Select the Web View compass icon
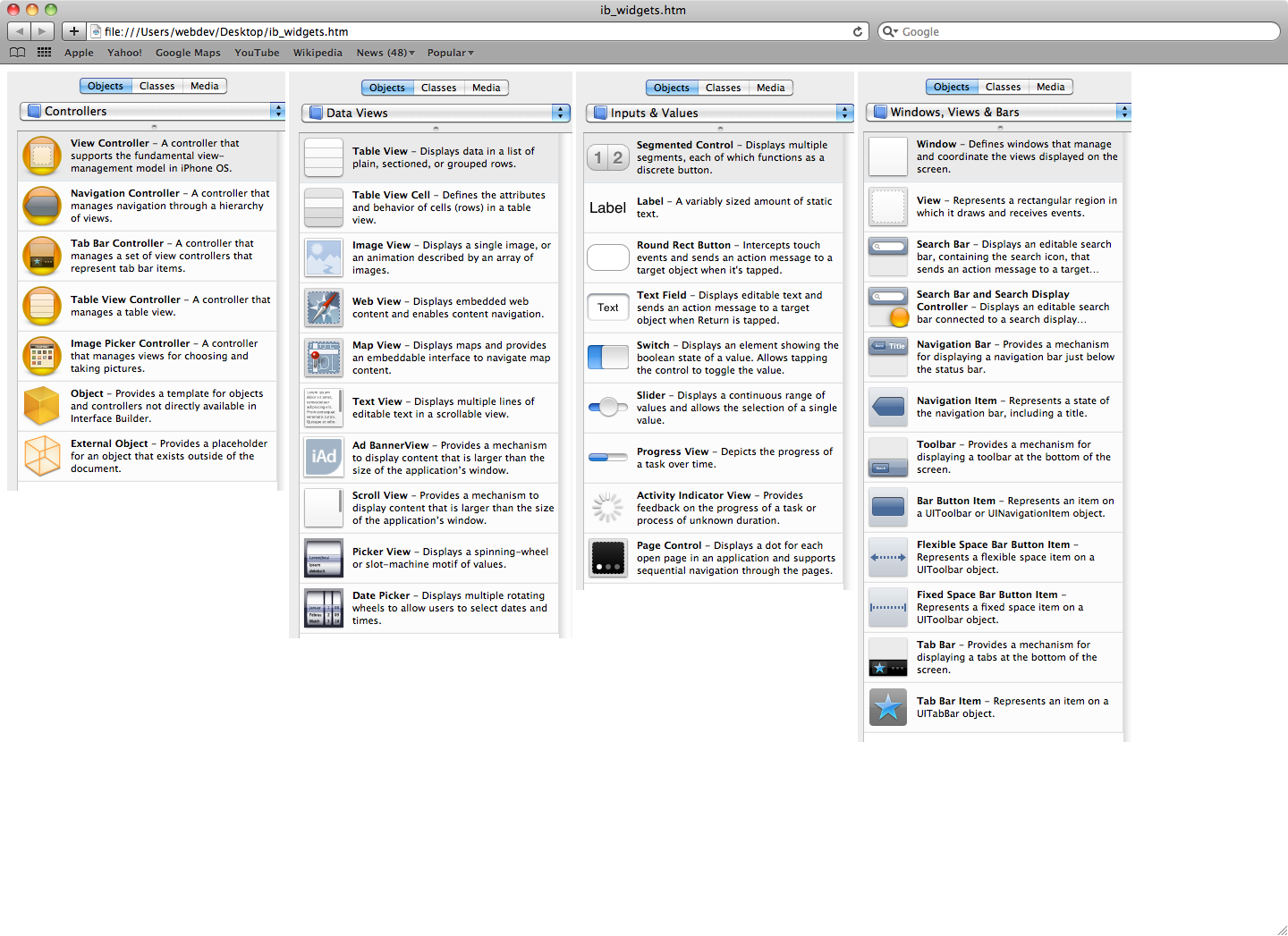Viewport: 1288px width, 936px height. (323, 308)
